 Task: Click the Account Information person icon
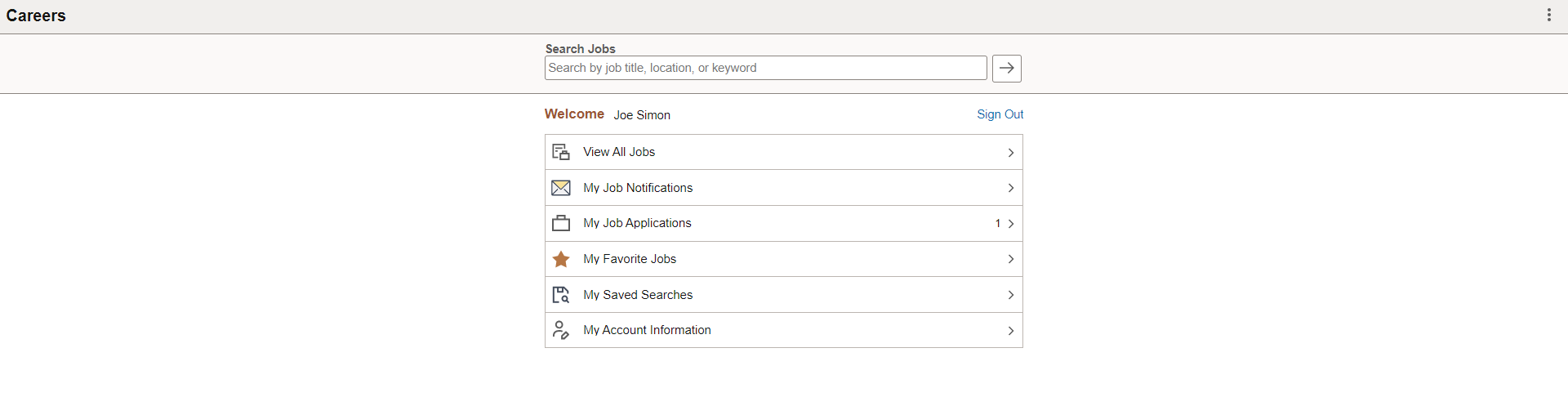coord(561,330)
